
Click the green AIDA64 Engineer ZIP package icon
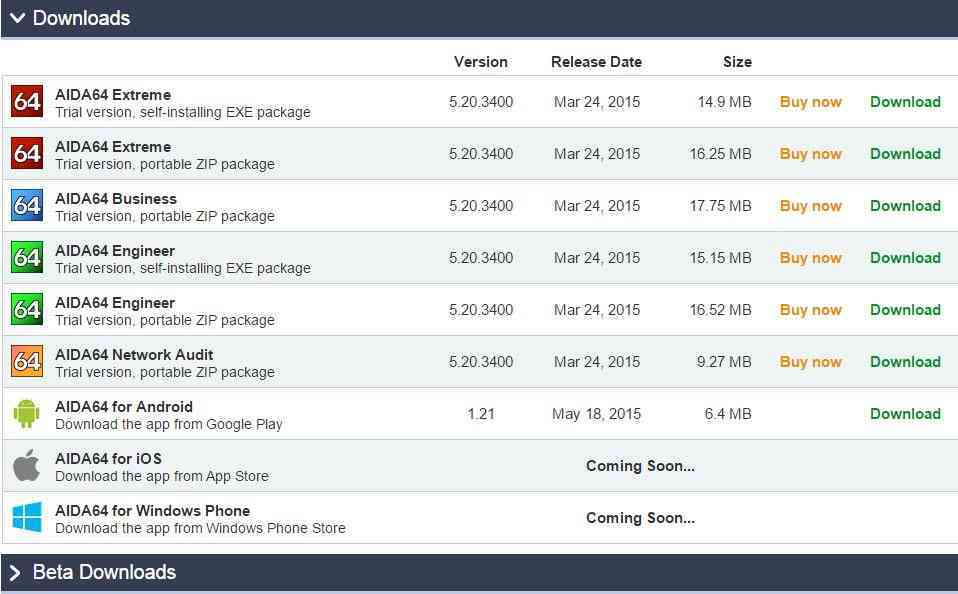point(27,310)
